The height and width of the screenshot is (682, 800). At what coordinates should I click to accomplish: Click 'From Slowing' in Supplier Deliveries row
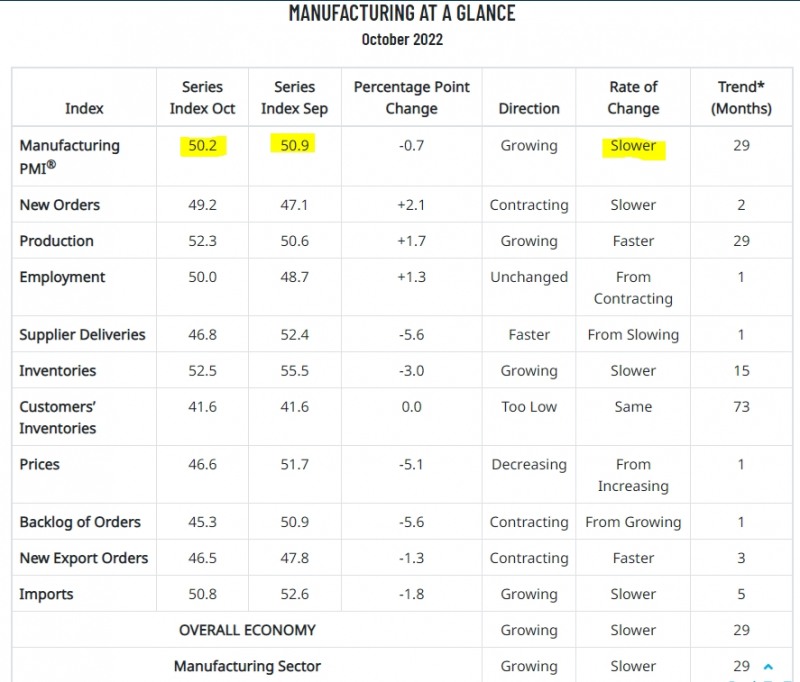pyautogui.click(x=633, y=335)
